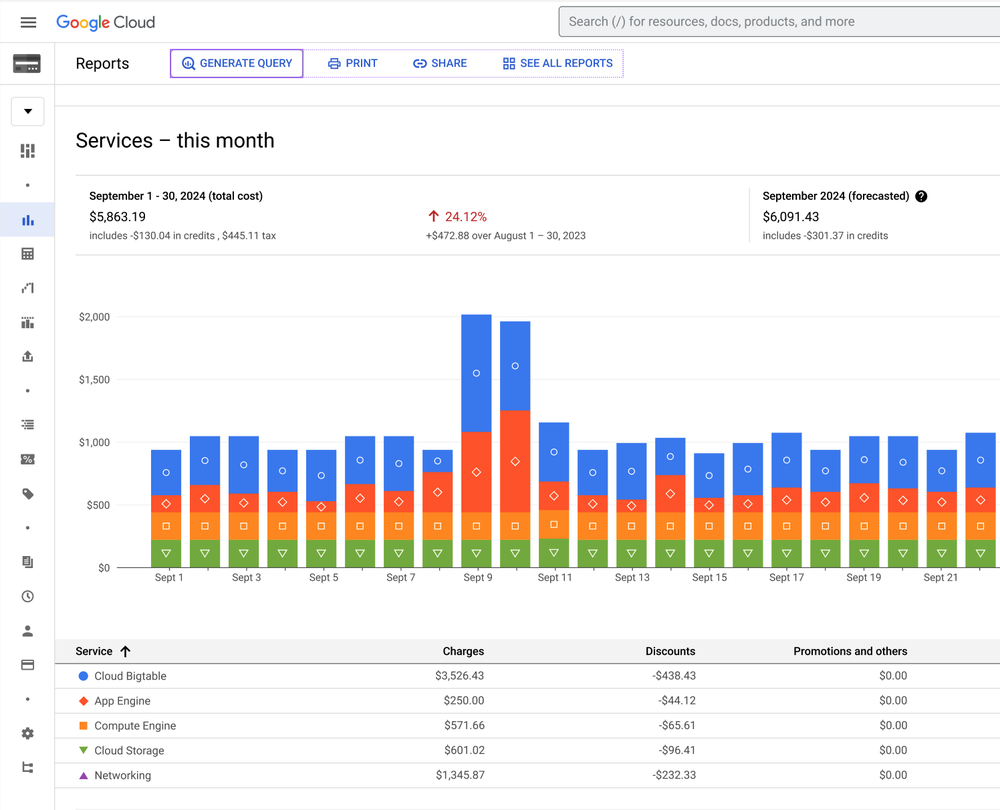The height and width of the screenshot is (810, 1000).
Task: Click the Share button
Action: click(x=440, y=63)
